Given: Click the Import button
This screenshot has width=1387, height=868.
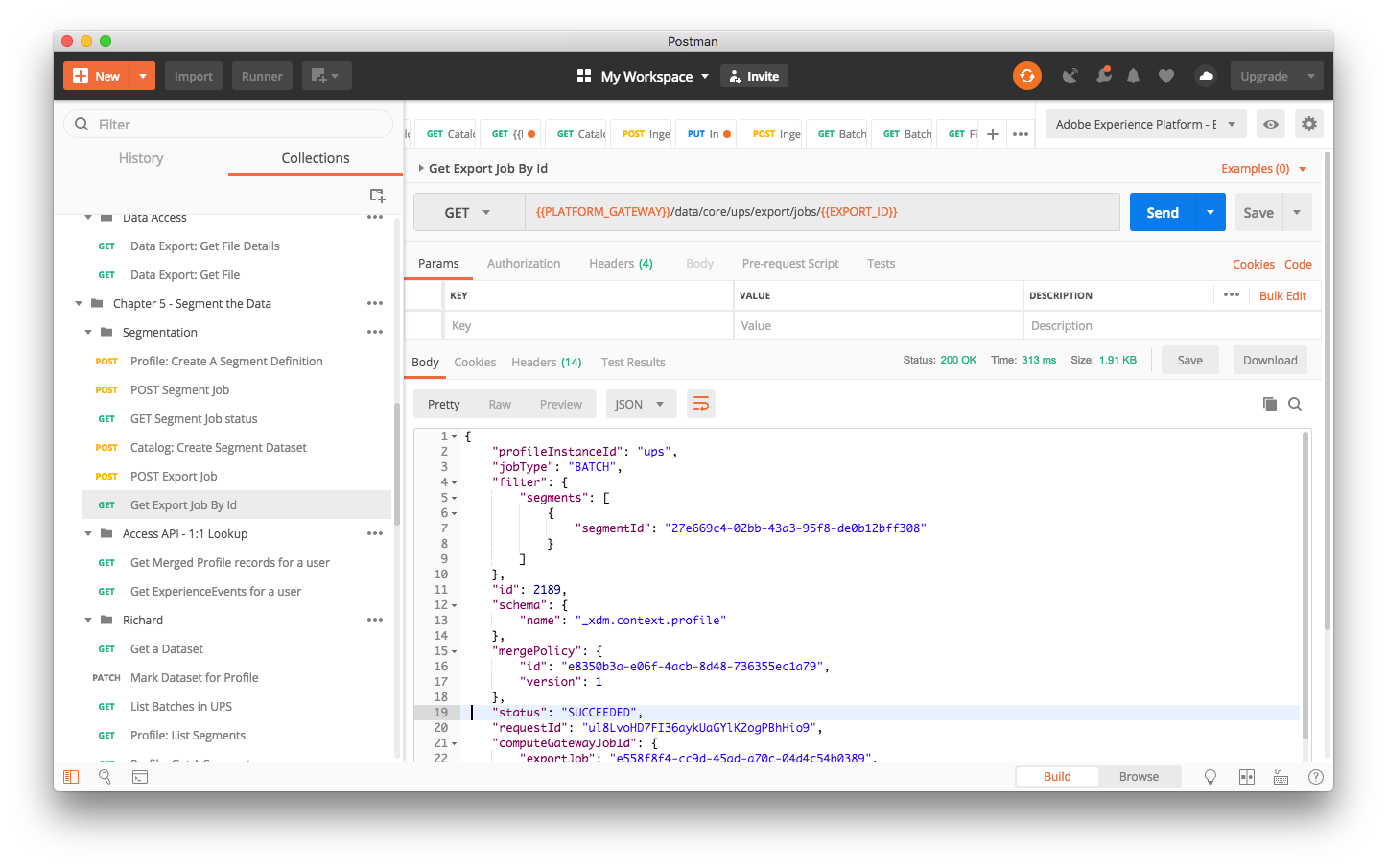Looking at the screenshot, I should (194, 76).
